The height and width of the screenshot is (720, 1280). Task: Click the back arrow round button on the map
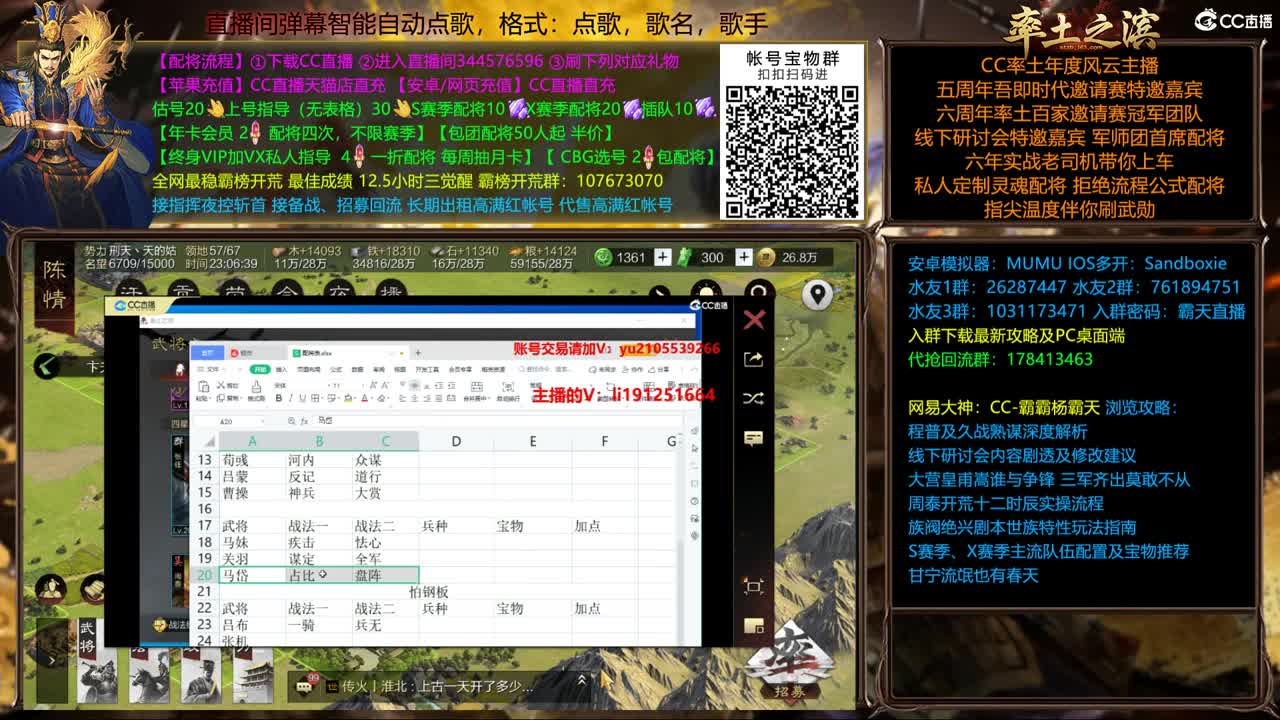[x=47, y=366]
